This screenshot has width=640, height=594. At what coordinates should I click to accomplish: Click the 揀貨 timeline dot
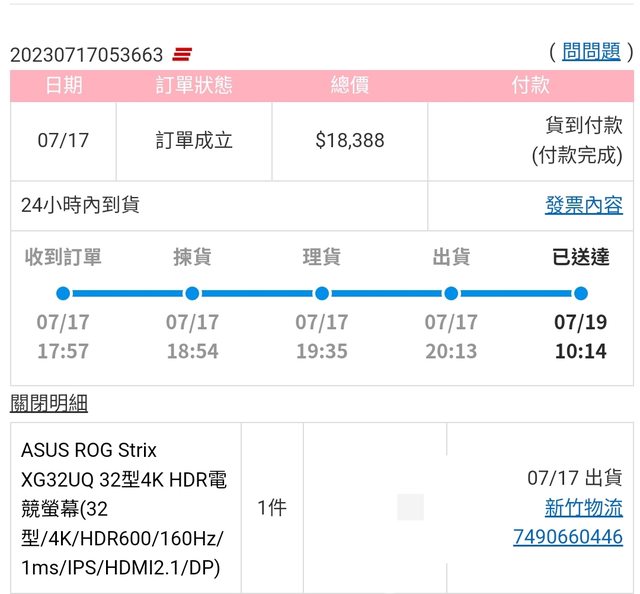coord(192,293)
